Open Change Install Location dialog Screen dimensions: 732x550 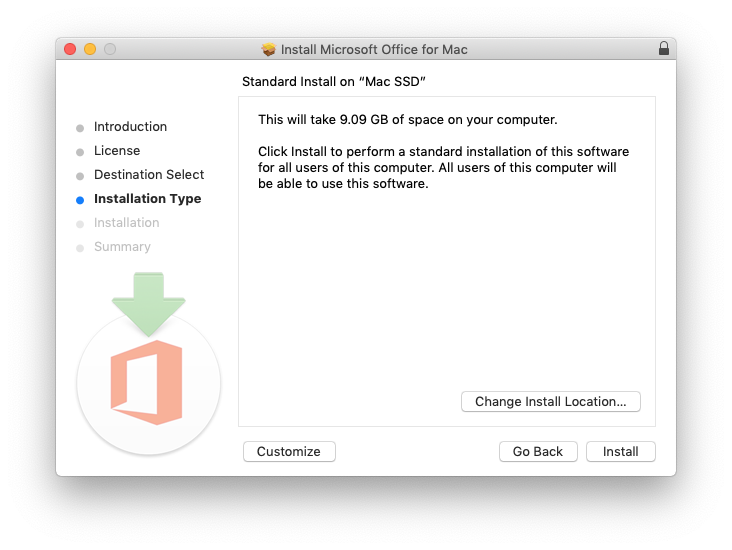(x=550, y=402)
